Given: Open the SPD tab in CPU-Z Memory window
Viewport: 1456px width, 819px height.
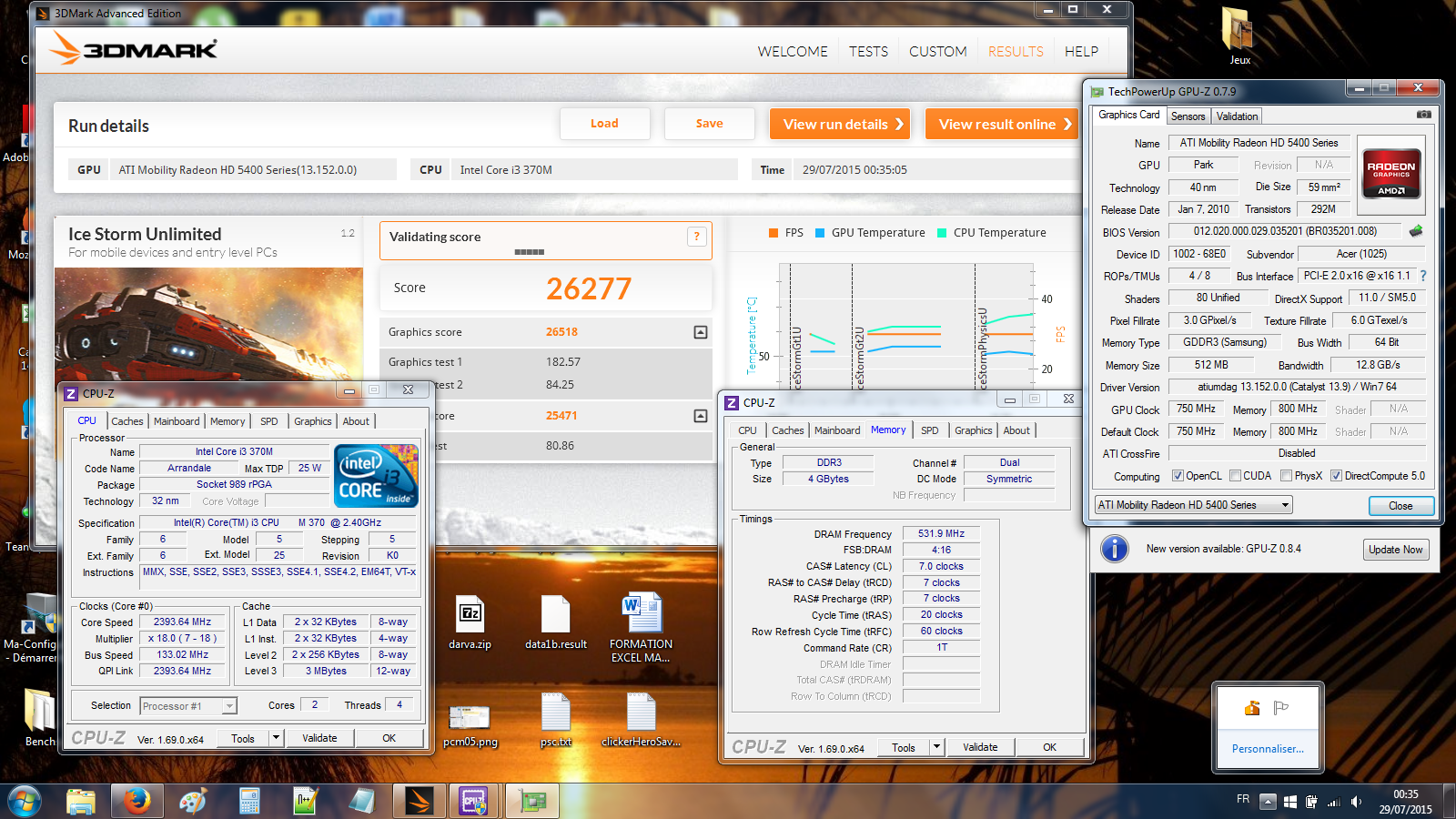Looking at the screenshot, I should [929, 430].
